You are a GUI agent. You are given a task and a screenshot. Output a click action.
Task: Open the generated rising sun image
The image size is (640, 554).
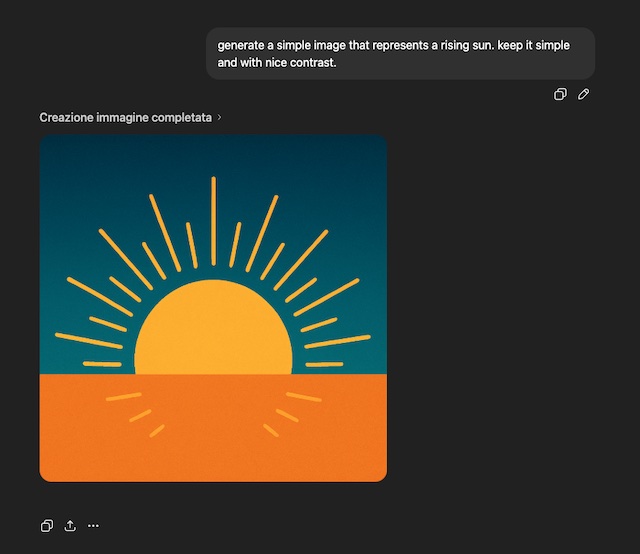[x=213, y=308]
